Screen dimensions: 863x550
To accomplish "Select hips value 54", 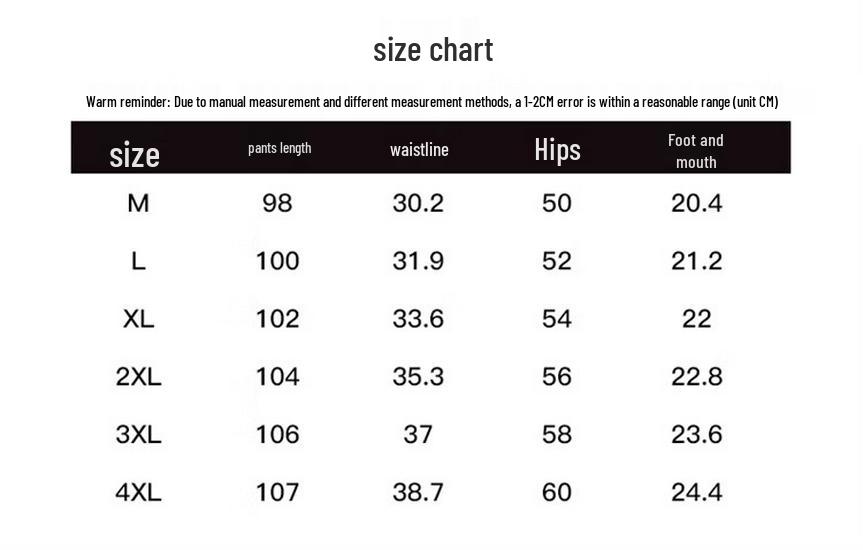I will [x=557, y=319].
